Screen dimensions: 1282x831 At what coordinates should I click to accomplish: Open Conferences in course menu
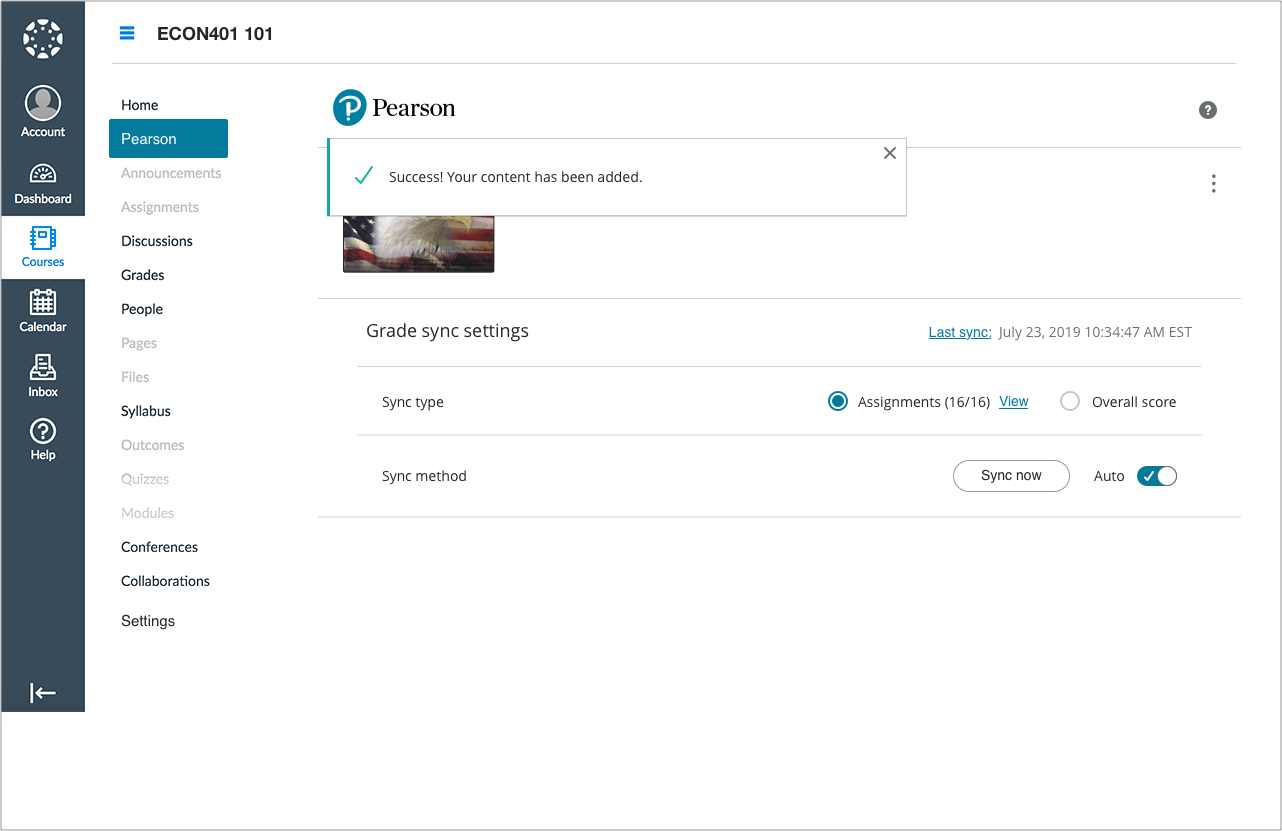160,547
